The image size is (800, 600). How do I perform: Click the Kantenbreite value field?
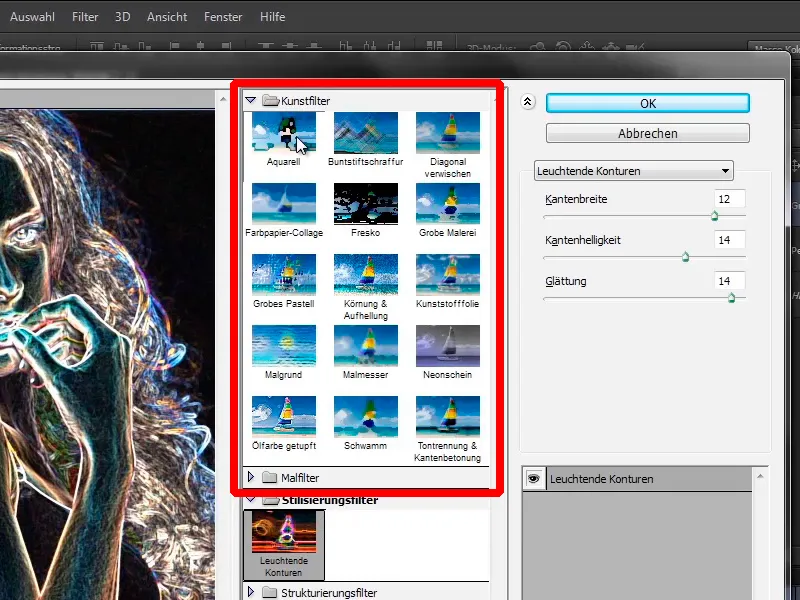click(730, 199)
